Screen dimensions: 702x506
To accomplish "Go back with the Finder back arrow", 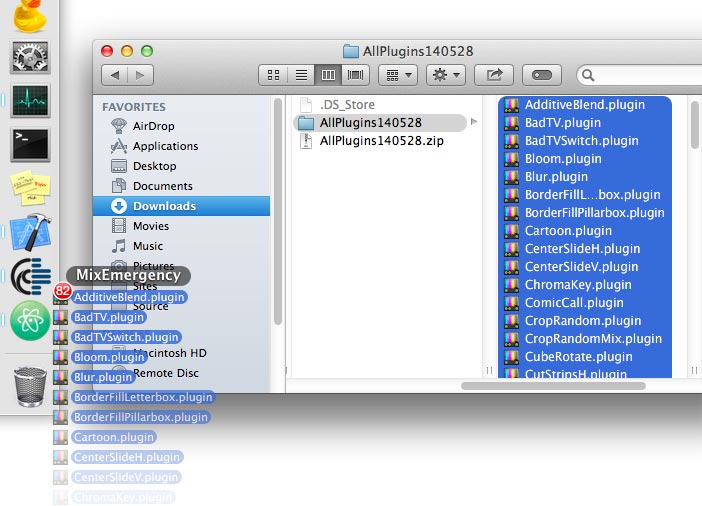I will coord(115,75).
